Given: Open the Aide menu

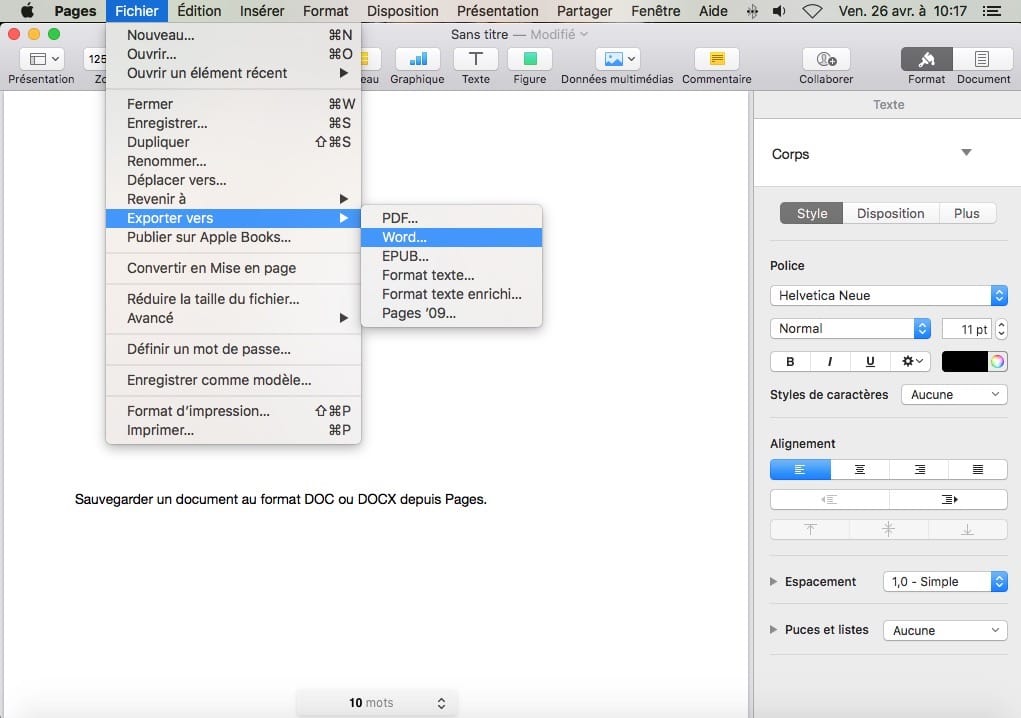Looking at the screenshot, I should (713, 11).
